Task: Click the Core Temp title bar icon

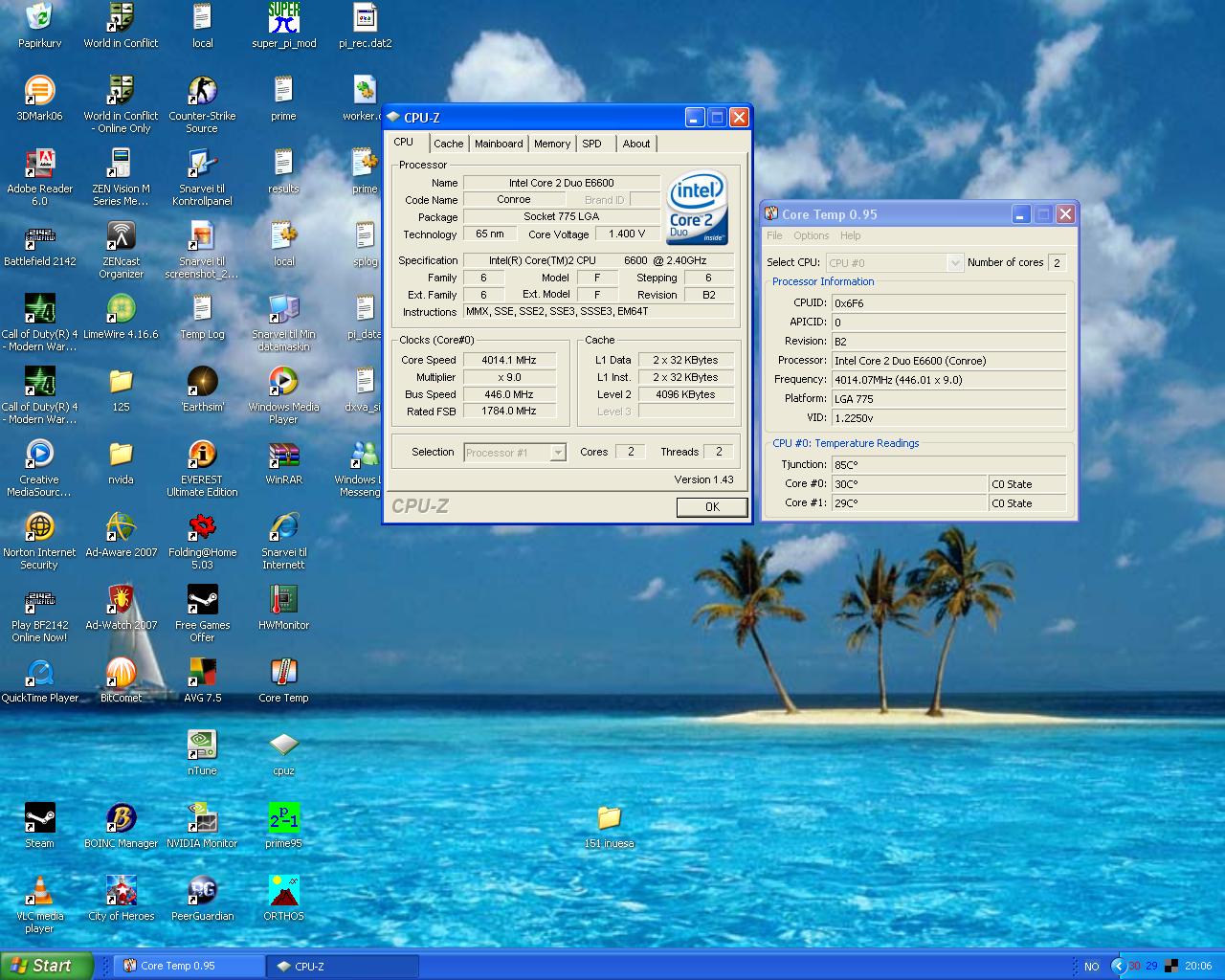Action: (x=771, y=213)
